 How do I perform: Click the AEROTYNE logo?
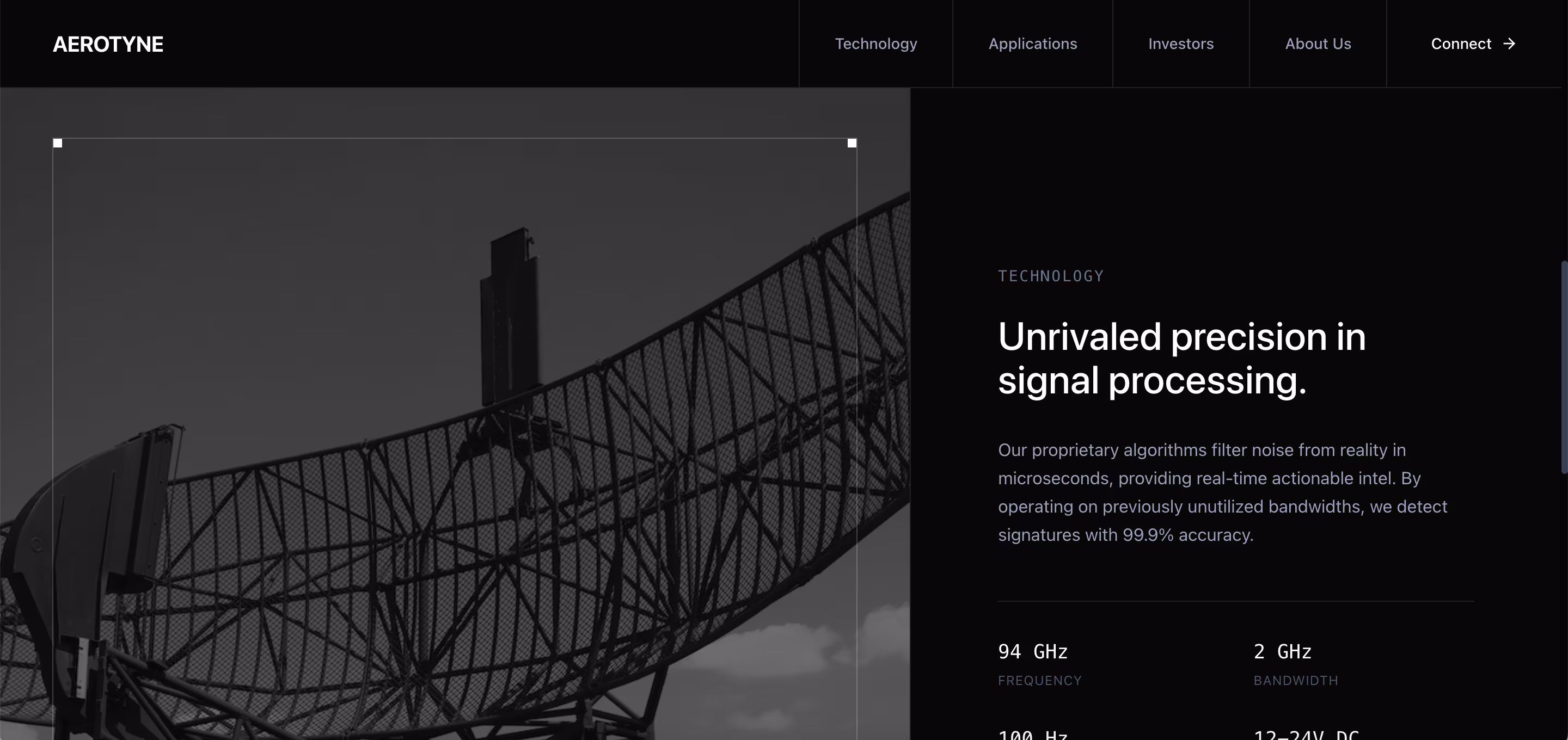108,44
